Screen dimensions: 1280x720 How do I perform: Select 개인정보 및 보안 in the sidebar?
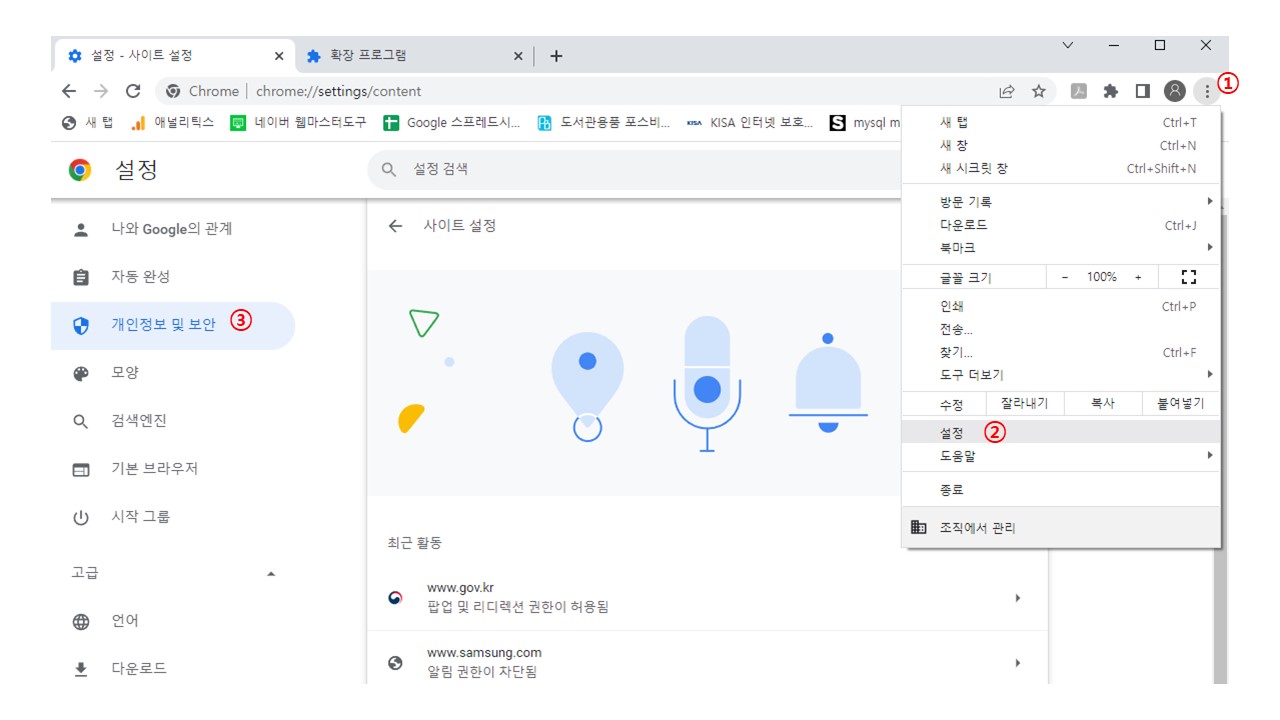(172, 325)
